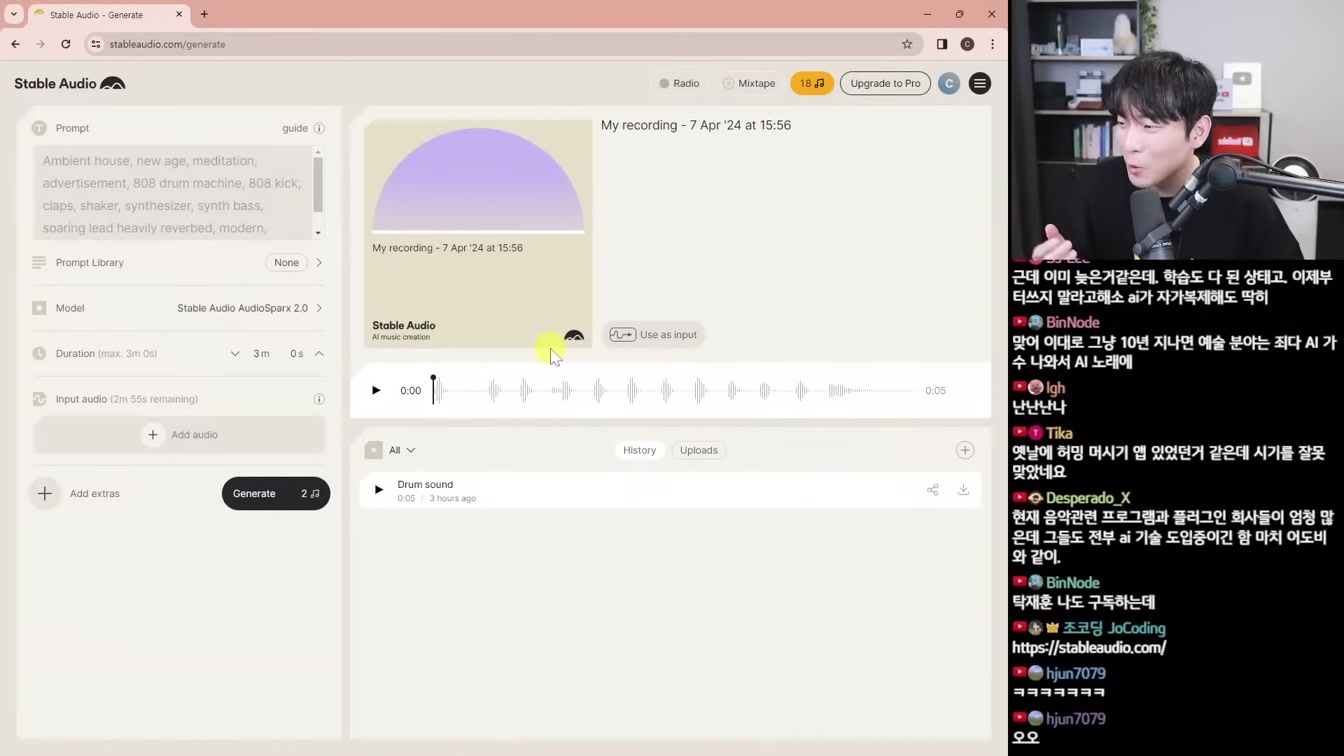The image size is (1344, 756).
Task: Switch to the Uploads tab
Action: click(699, 450)
